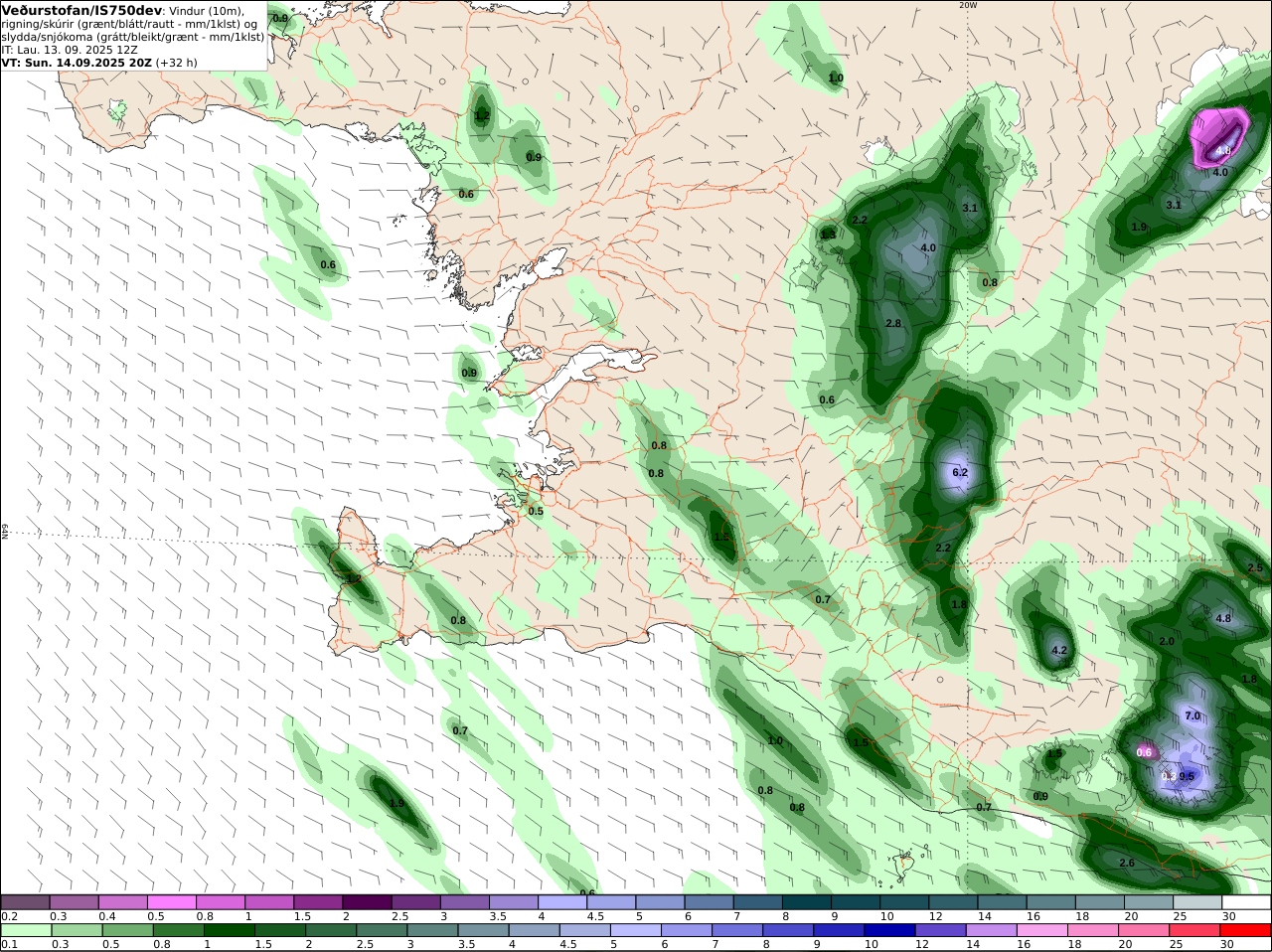Pick the violet swatch labeled 12, lower legend row
The height and width of the screenshot is (952, 1272).
[939, 930]
